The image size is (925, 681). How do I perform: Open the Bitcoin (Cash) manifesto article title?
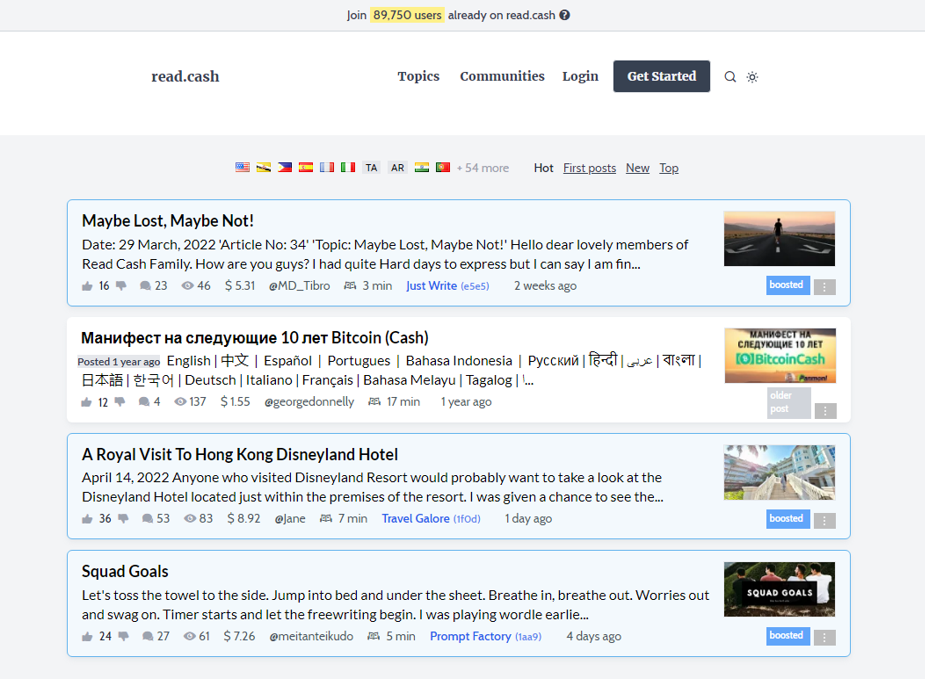(254, 338)
